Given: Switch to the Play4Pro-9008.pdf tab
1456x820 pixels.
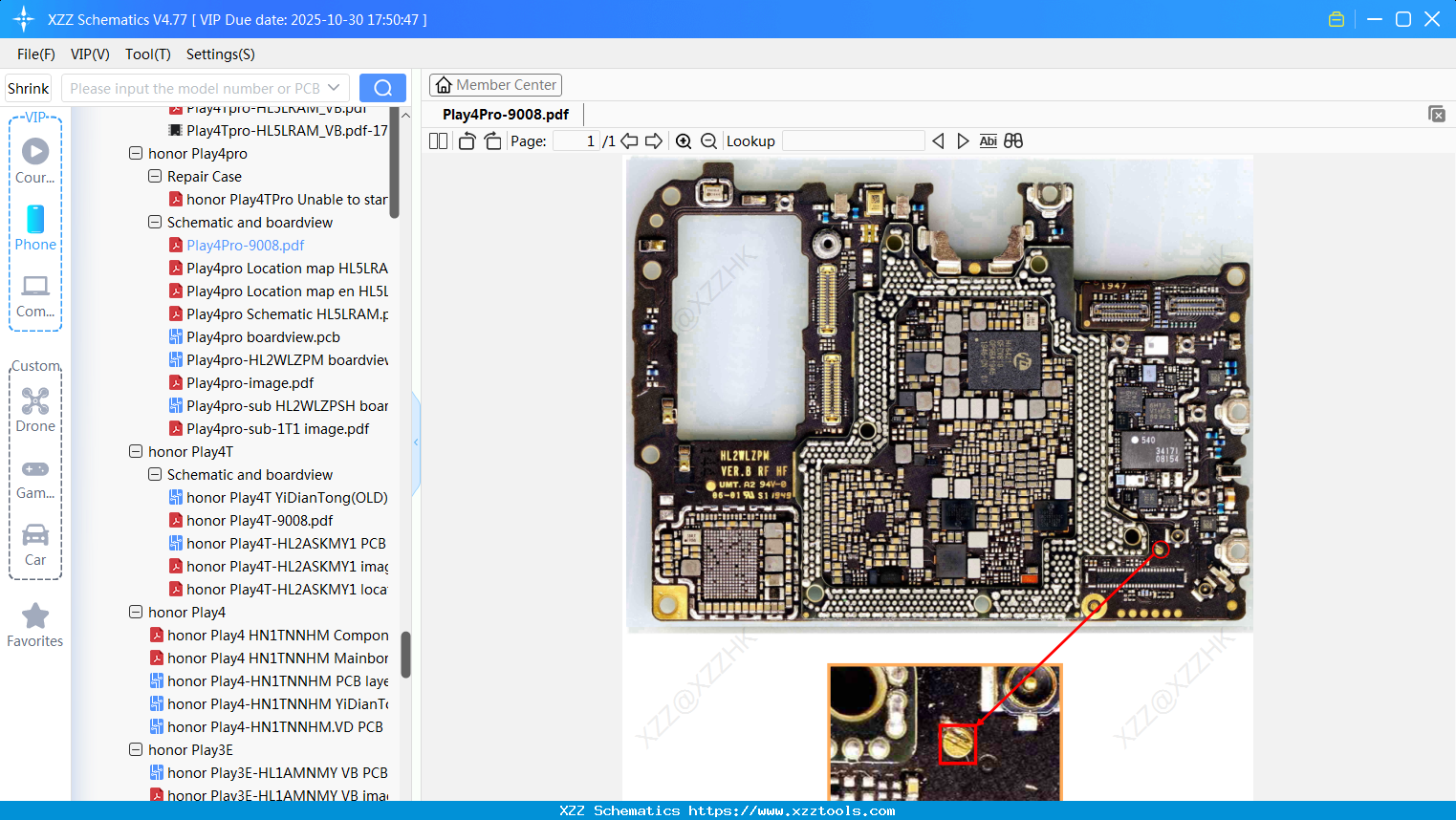Looking at the screenshot, I should (506, 115).
